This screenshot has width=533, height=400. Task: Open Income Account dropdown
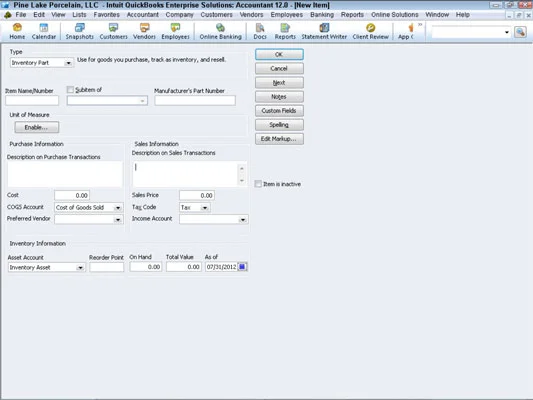coord(243,220)
